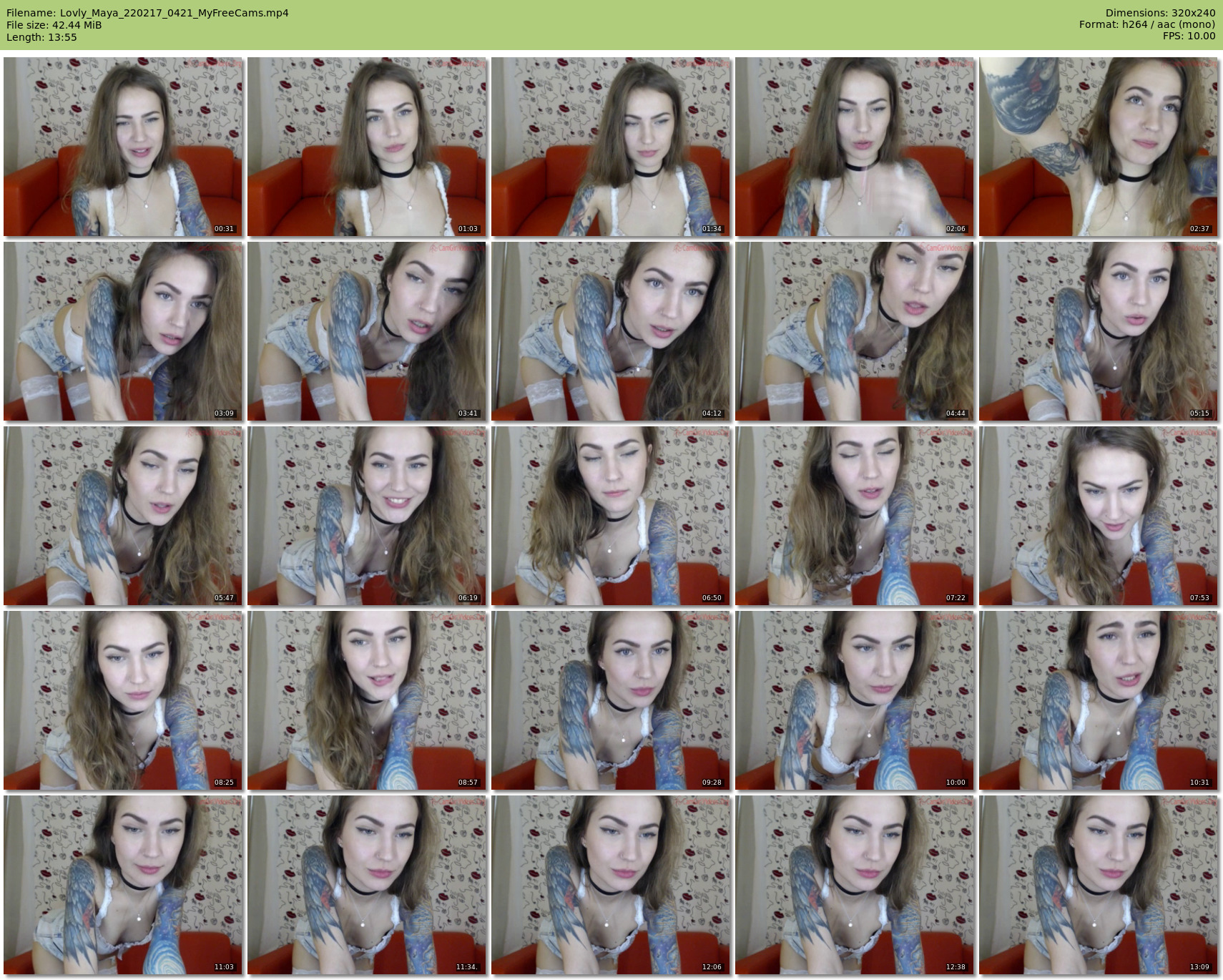Click the thumbnail marked 01:34
Screen dimensions: 1223x980
pos(611,147)
